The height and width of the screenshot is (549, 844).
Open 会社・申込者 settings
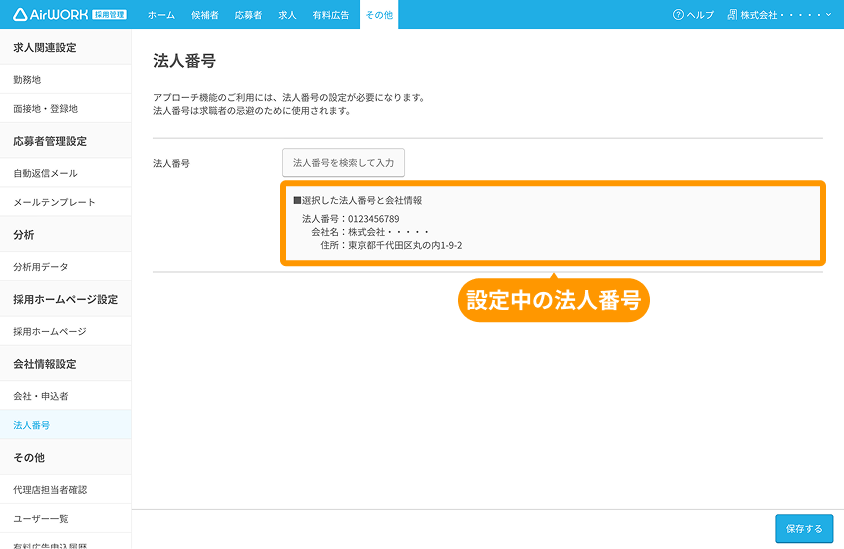66,396
